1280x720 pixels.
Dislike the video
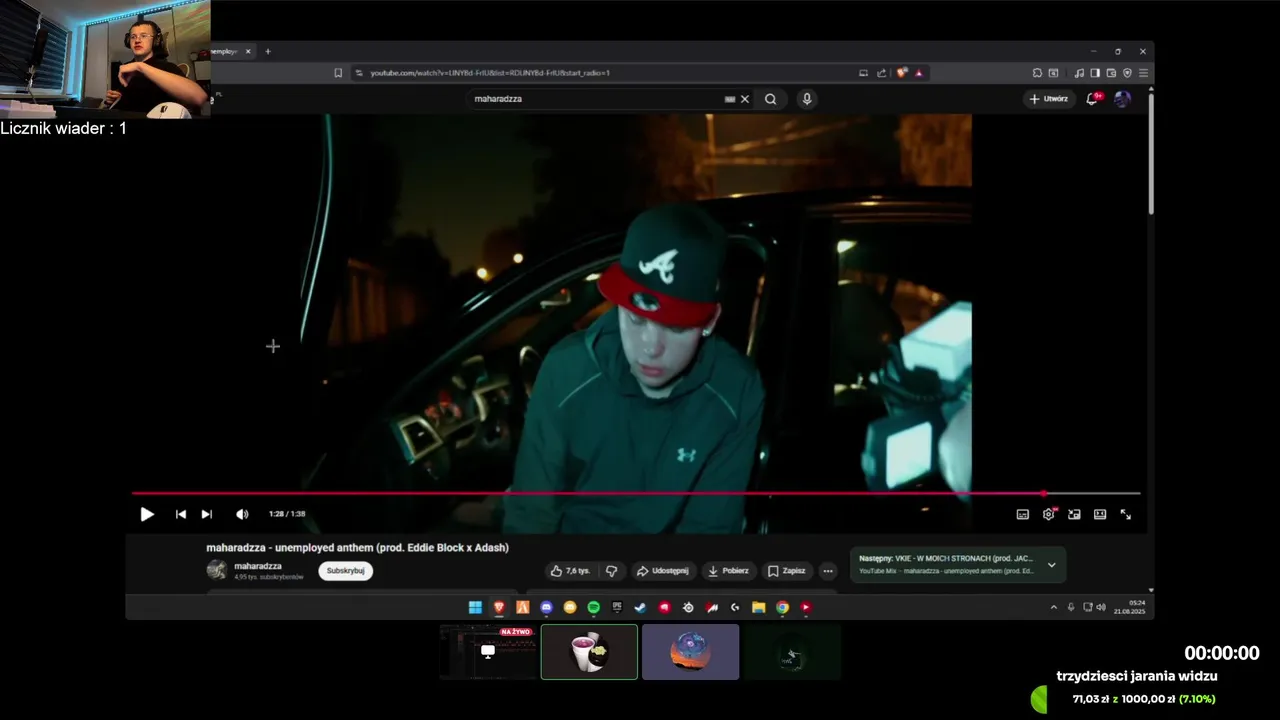(612, 571)
